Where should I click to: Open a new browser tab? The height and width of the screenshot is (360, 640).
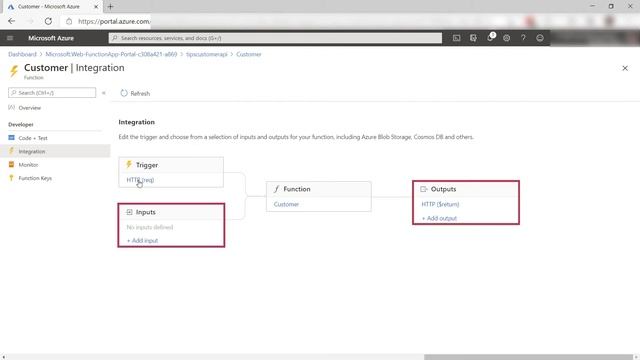point(110,7)
